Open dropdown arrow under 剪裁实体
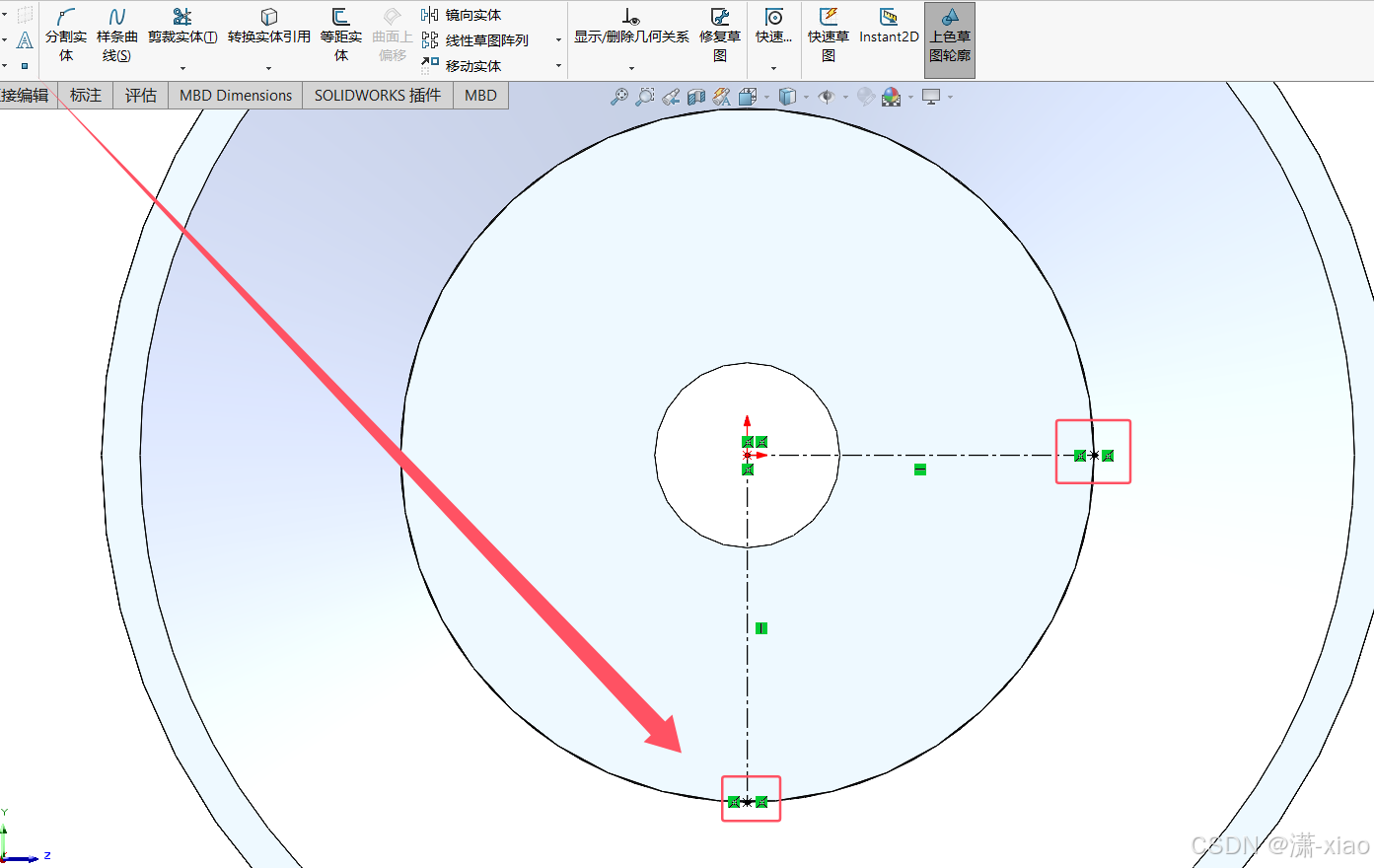Screen dimensions: 1374x868 182,68
